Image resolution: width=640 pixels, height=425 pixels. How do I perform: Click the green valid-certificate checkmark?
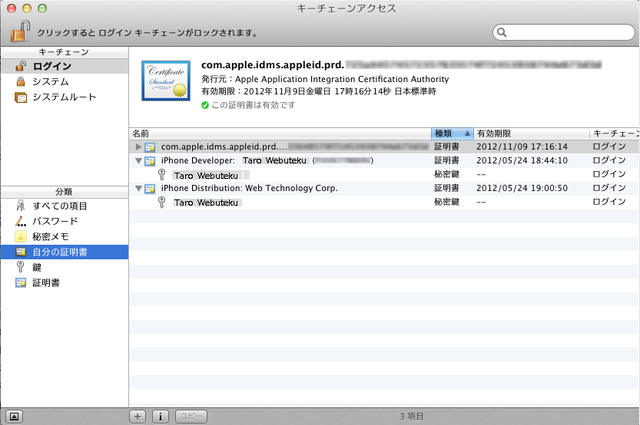205,105
